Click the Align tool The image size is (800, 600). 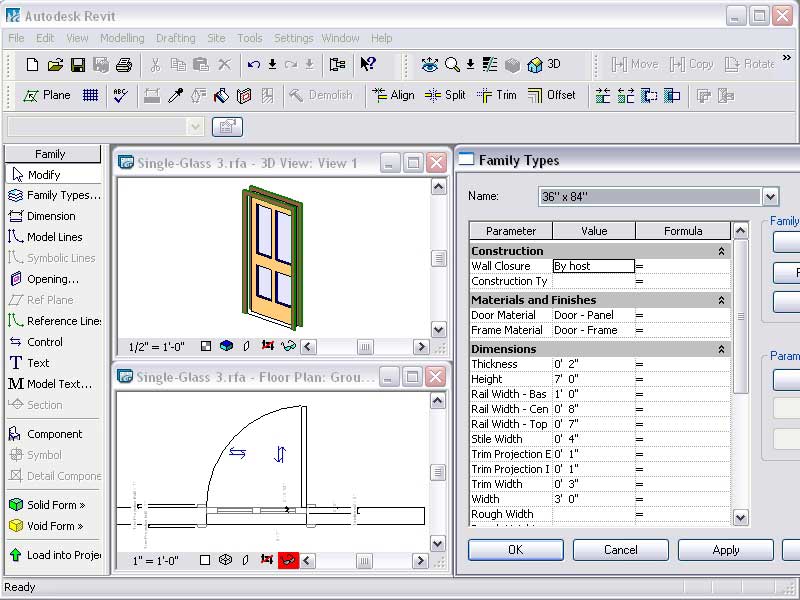(x=393, y=95)
